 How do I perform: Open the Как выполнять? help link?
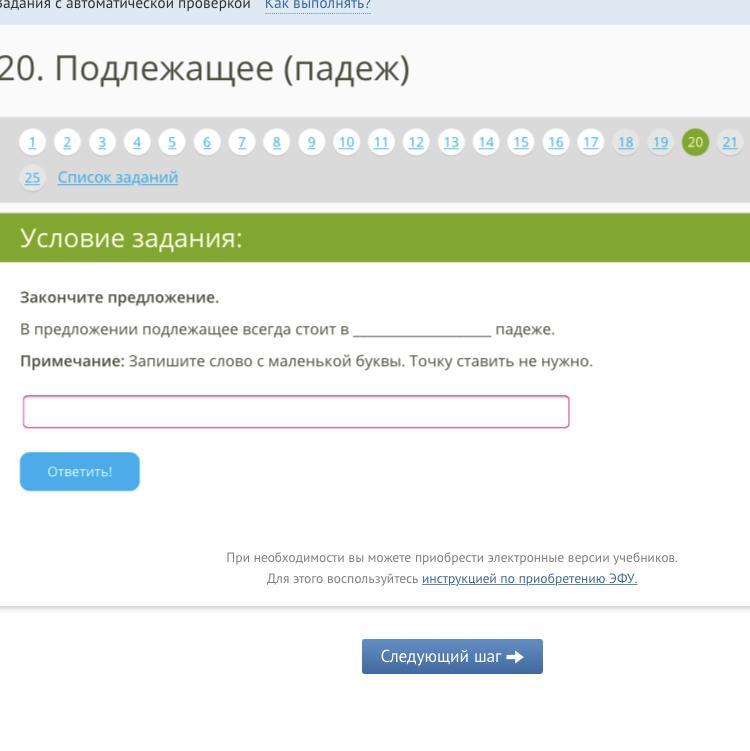(x=318, y=5)
